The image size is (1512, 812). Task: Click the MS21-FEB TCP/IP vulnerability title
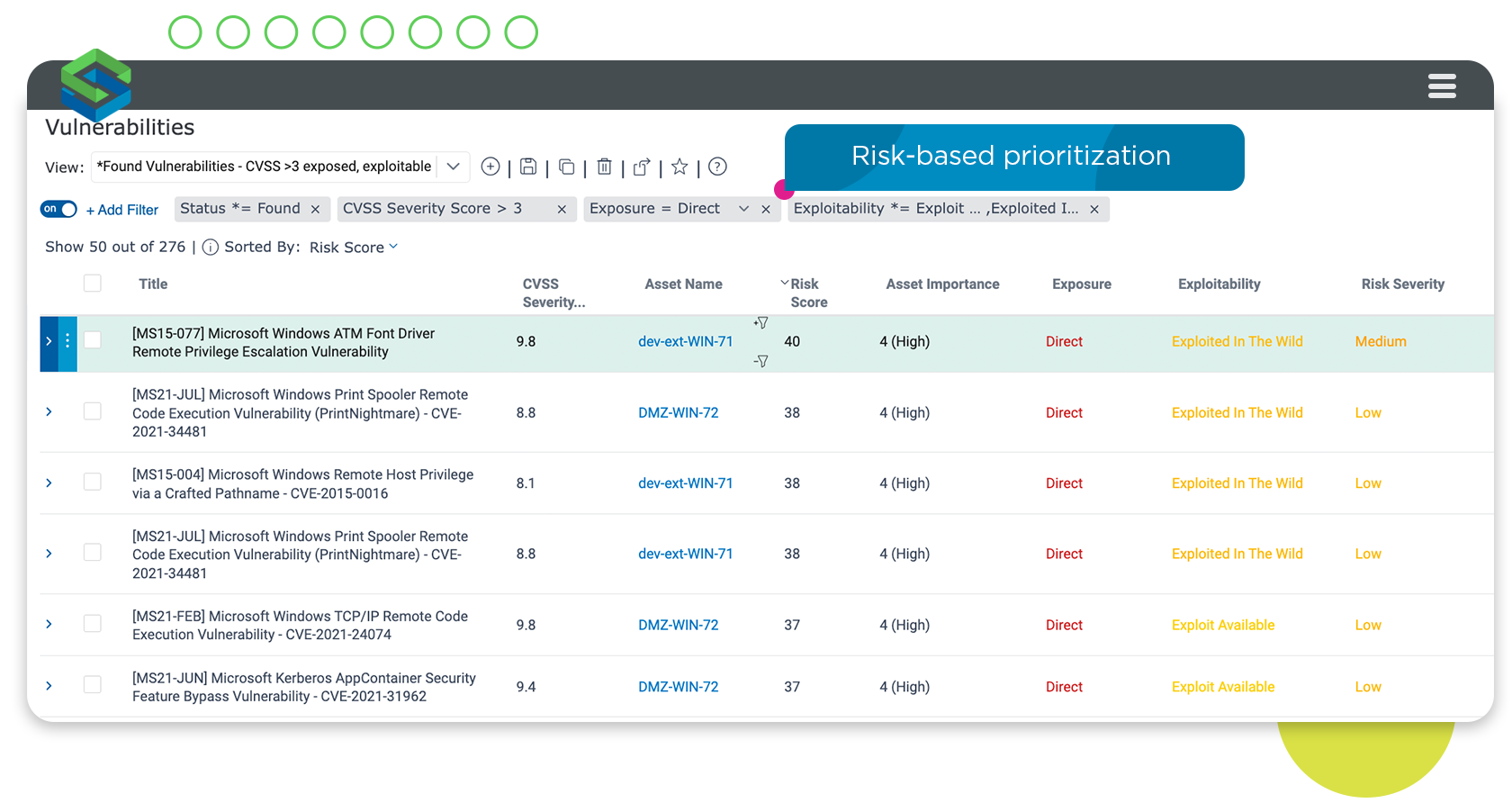300,626
